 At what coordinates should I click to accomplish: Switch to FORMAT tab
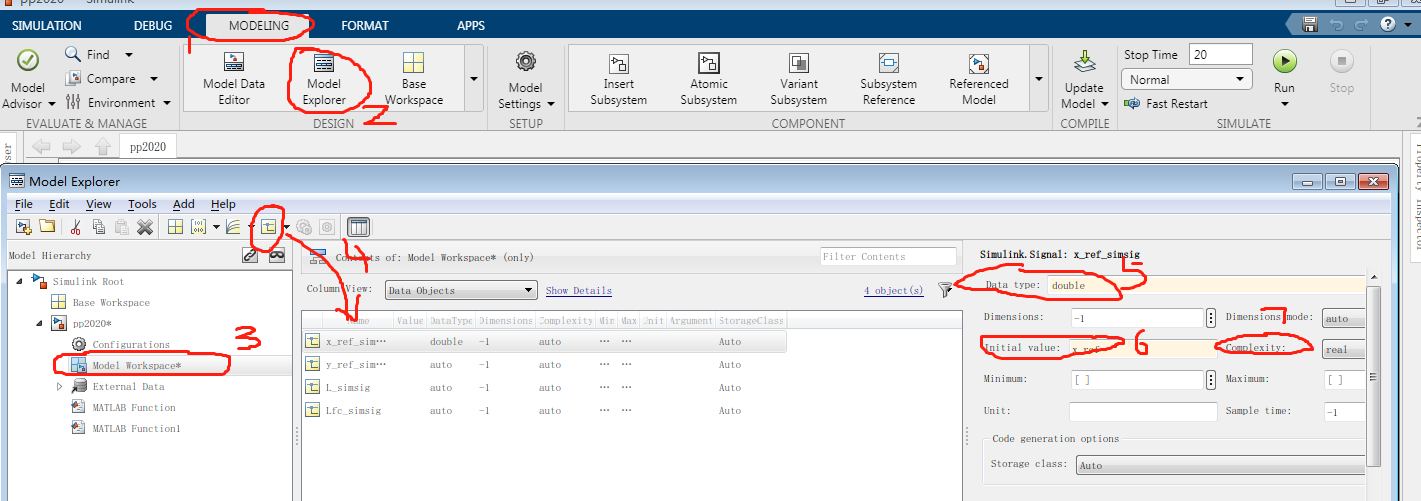coord(365,25)
